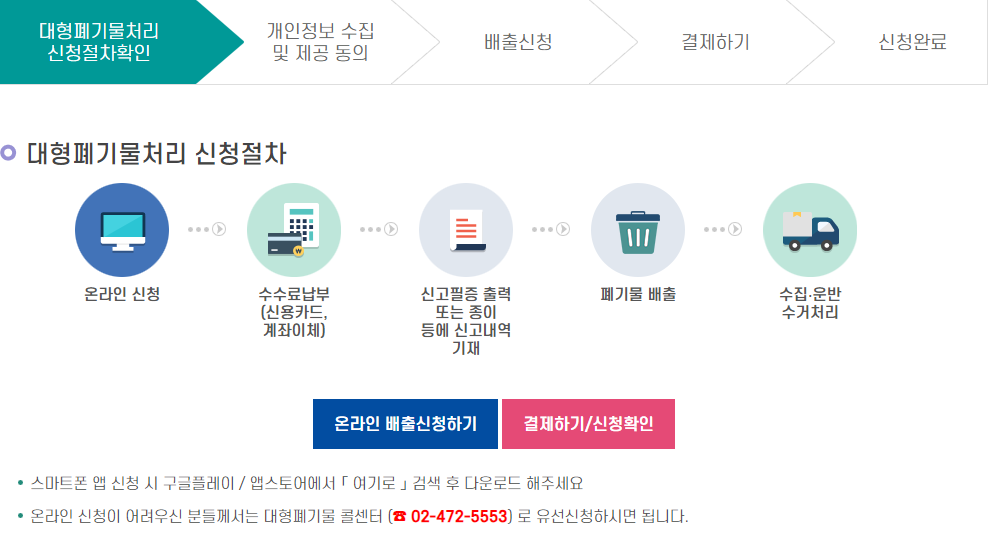This screenshot has width=988, height=545.
Task: Click the red telephone icon by call center number
Action: tap(400, 517)
